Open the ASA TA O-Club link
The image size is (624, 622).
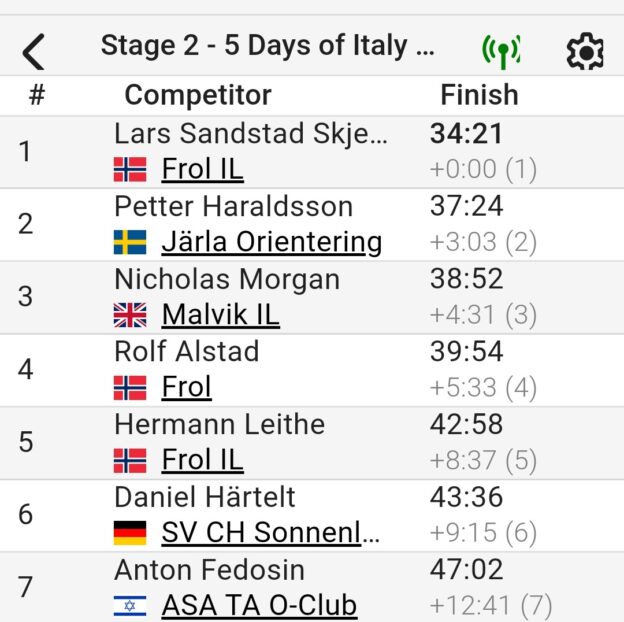pos(258,605)
